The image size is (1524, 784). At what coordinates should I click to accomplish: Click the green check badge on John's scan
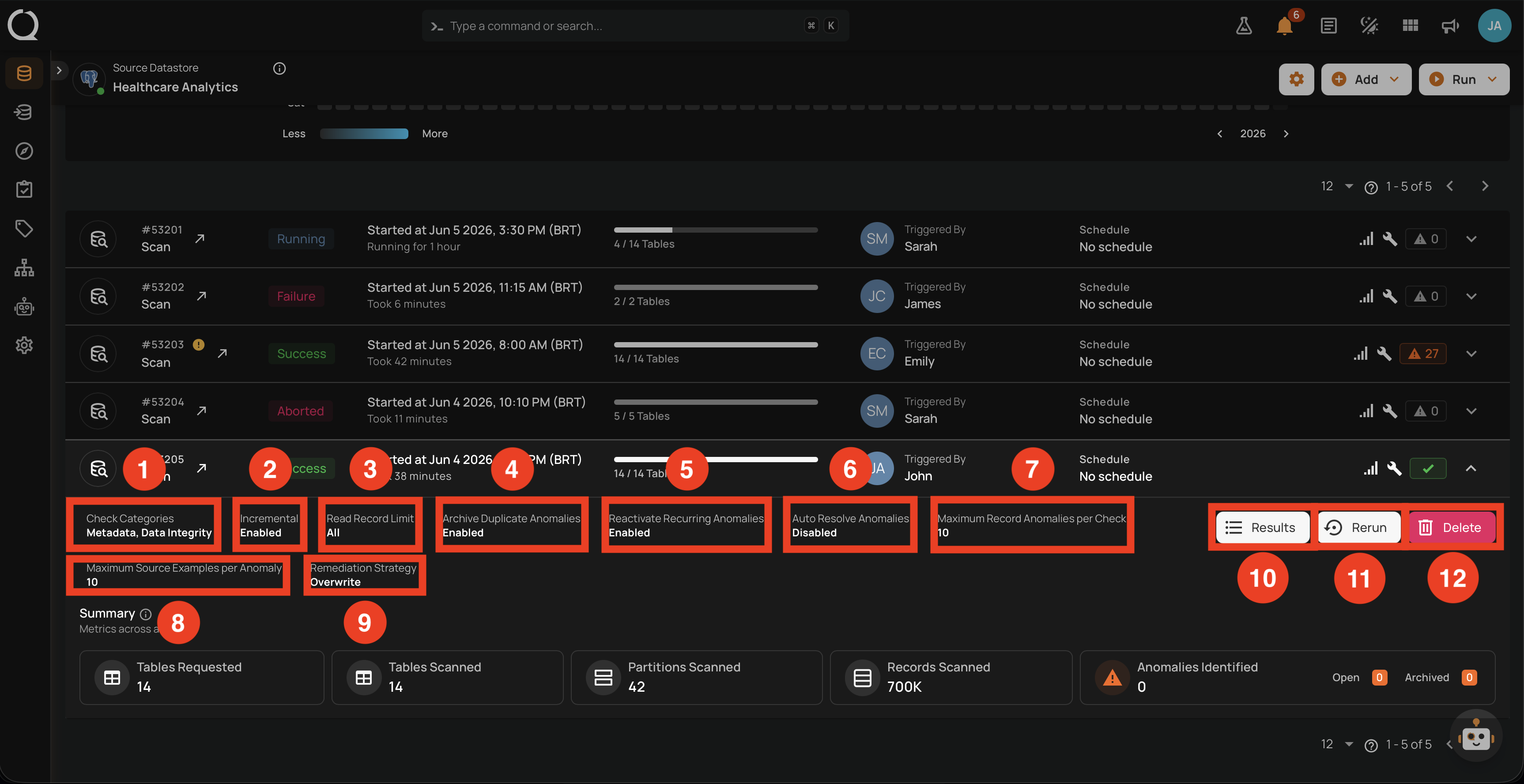click(1428, 469)
